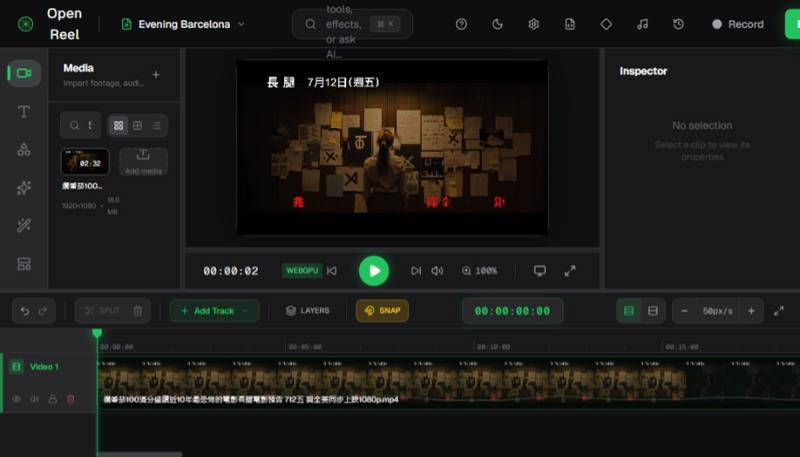800x457 pixels.
Task: Click the Open Reel logo icon
Action: pyautogui.click(x=26, y=24)
